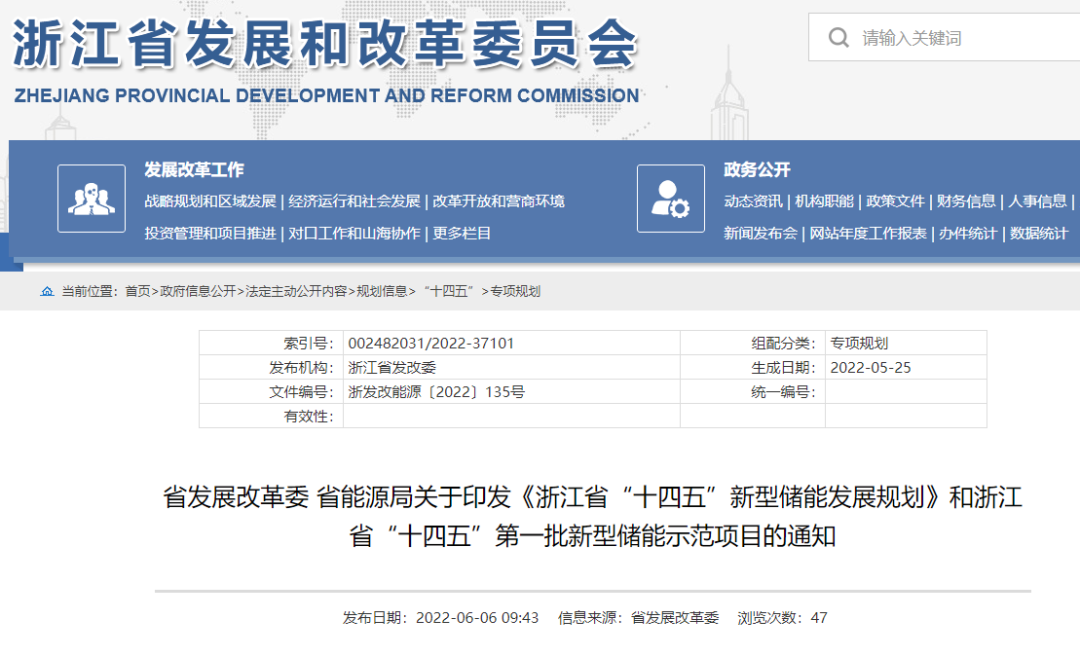This screenshot has width=1080, height=656.
Task: Select 改革开放和营商环境 menu item
Action: (499, 201)
